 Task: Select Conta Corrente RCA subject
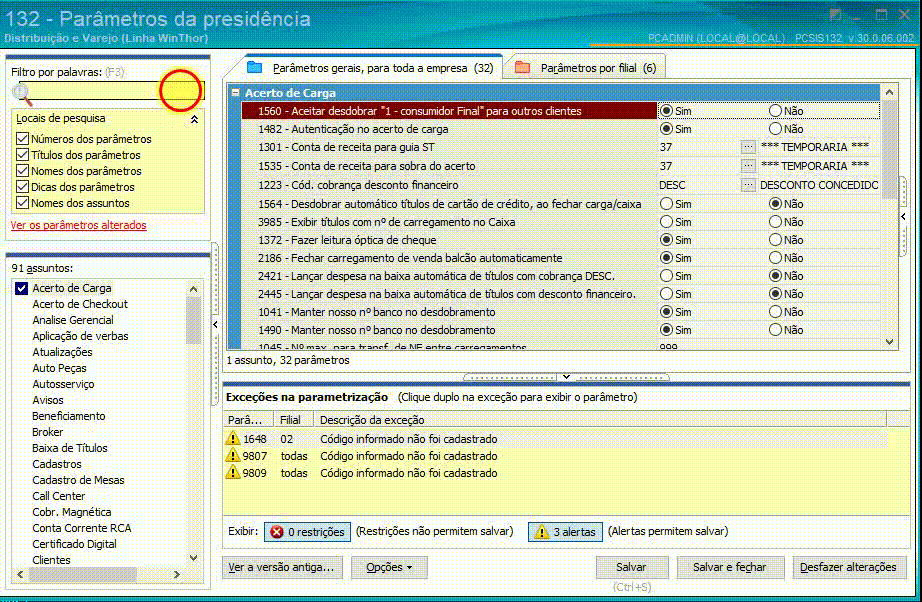click(82, 528)
